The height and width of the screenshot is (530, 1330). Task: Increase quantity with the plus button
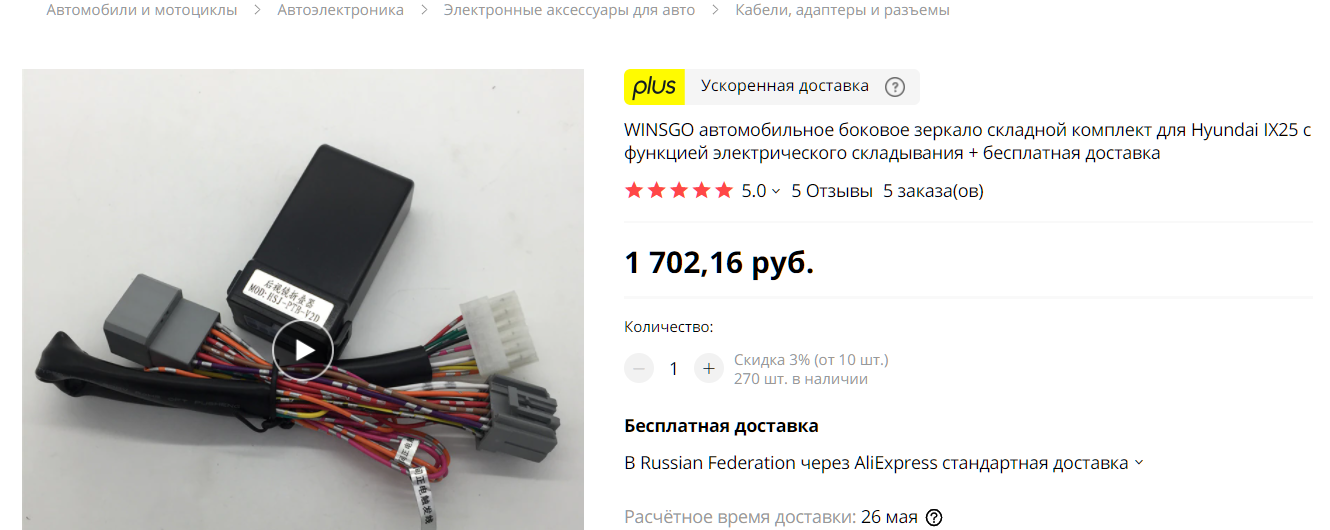708,368
